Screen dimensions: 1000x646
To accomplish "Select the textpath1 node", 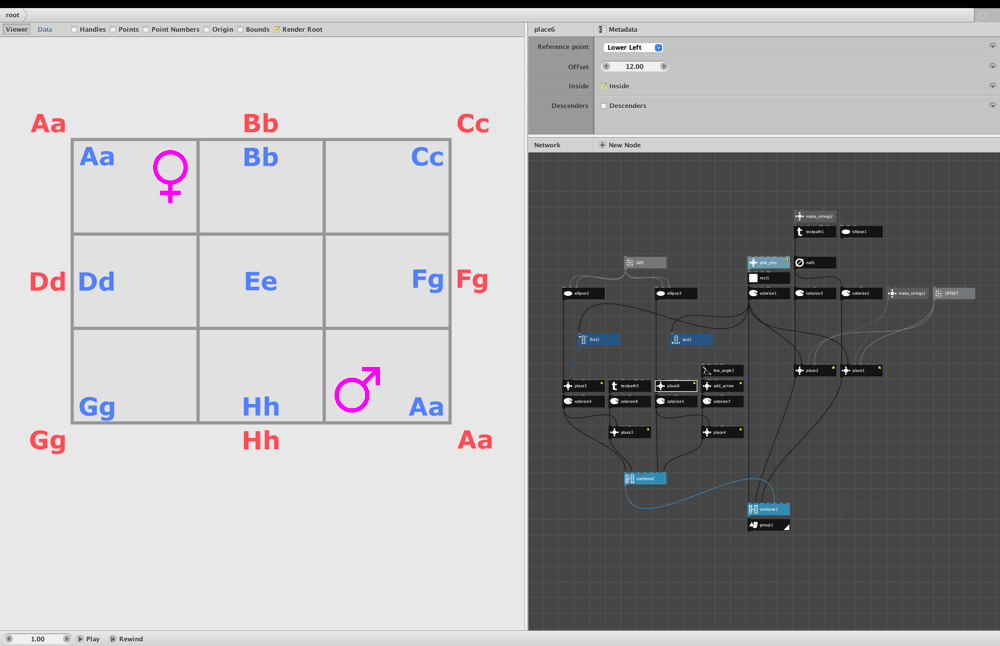I will (x=815, y=231).
